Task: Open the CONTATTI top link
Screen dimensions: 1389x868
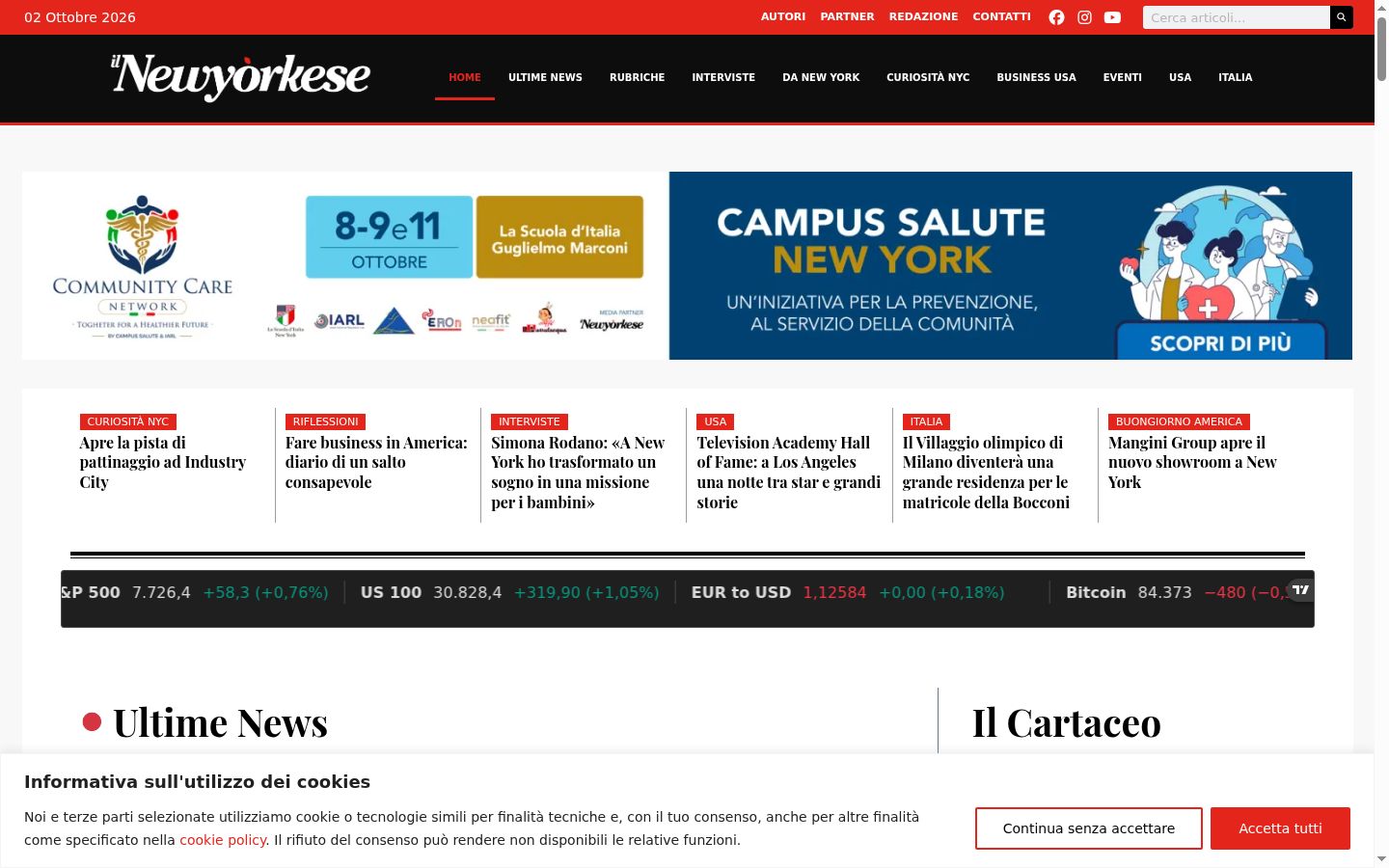Action: tap(1001, 16)
